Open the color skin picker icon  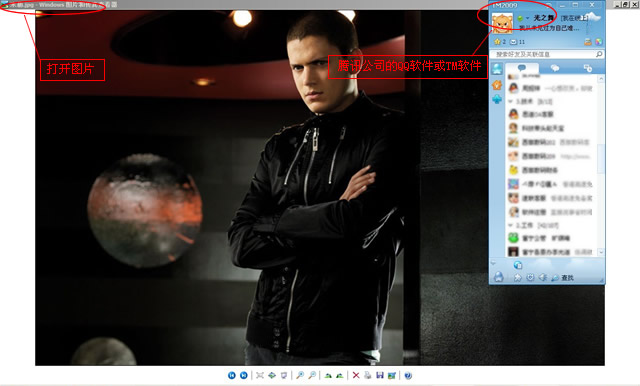pos(598,42)
